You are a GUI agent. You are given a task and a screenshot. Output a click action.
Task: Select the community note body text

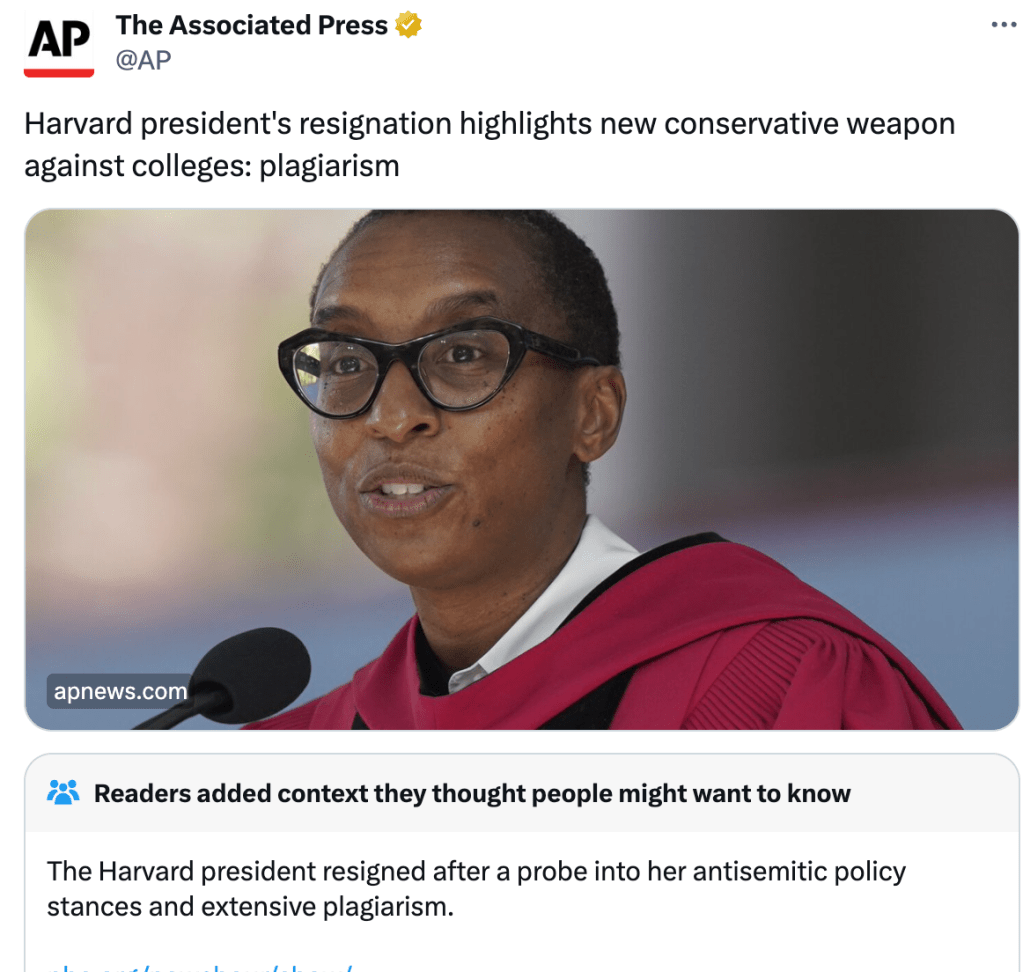click(x=476, y=889)
